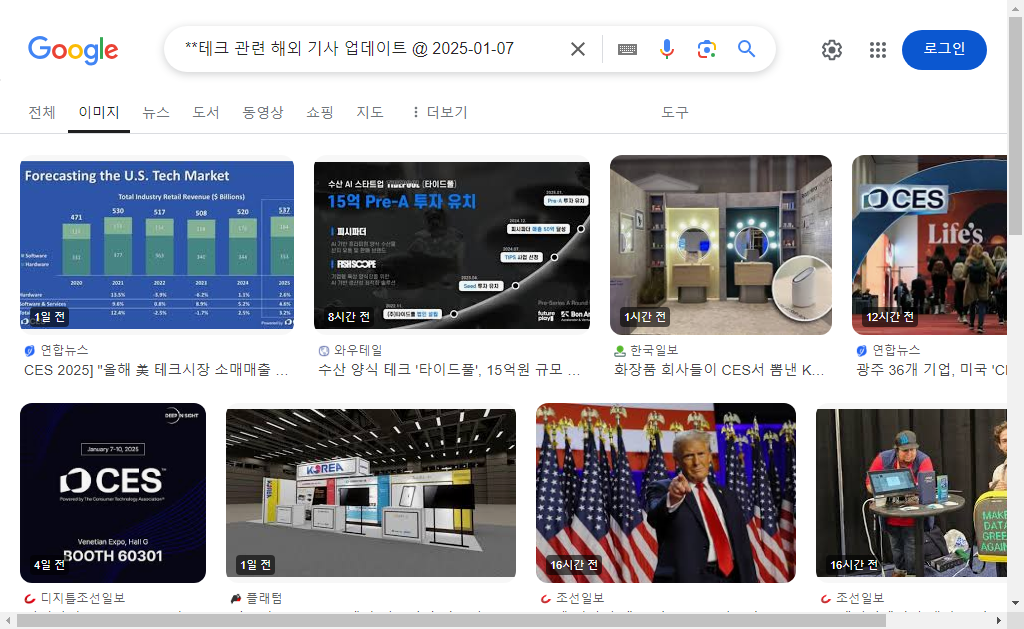Viewport: 1024px width, 629px height.
Task: Click 와우테일 source label
Action: tap(358, 350)
